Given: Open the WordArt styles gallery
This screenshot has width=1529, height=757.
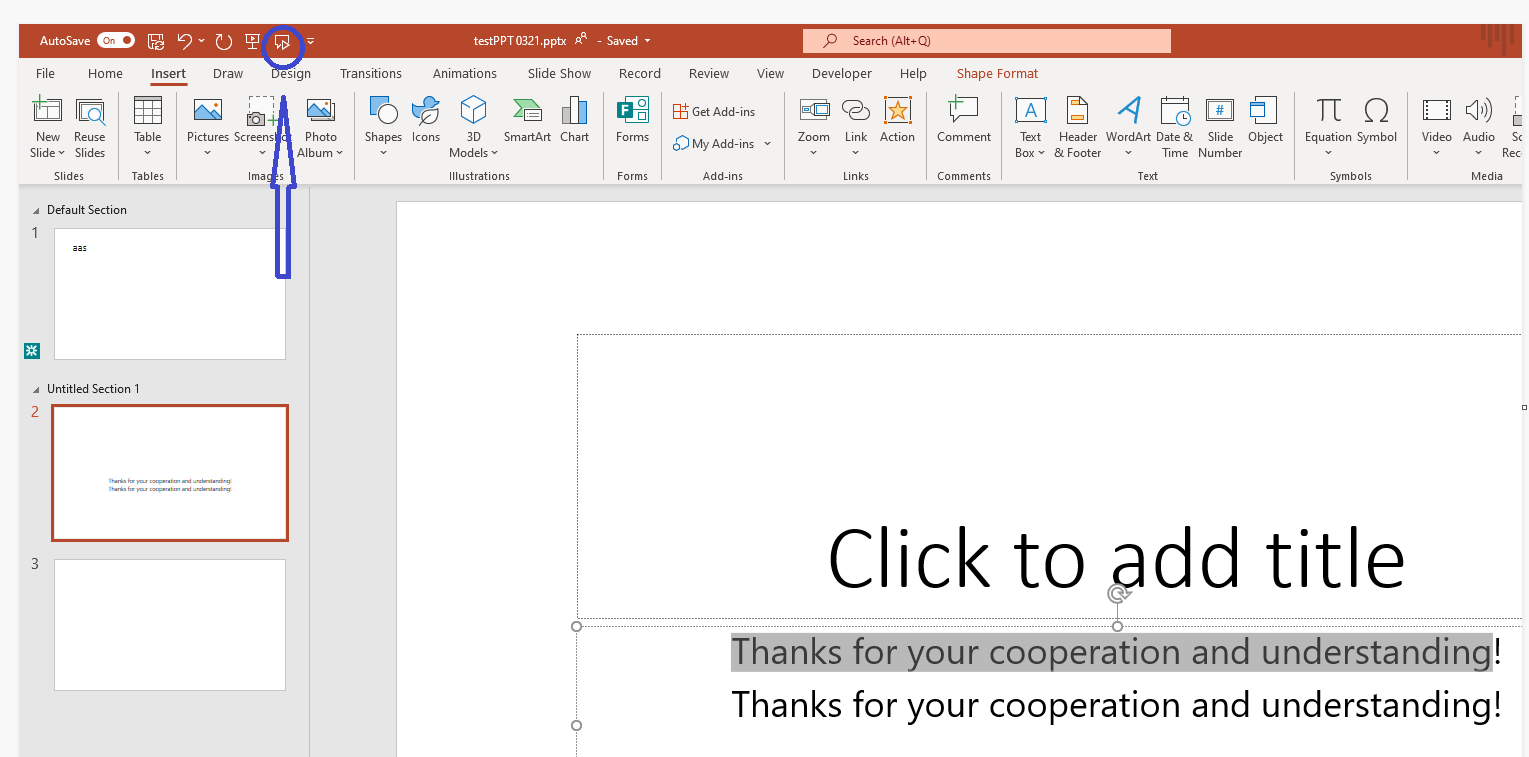Looking at the screenshot, I should tap(1128, 127).
